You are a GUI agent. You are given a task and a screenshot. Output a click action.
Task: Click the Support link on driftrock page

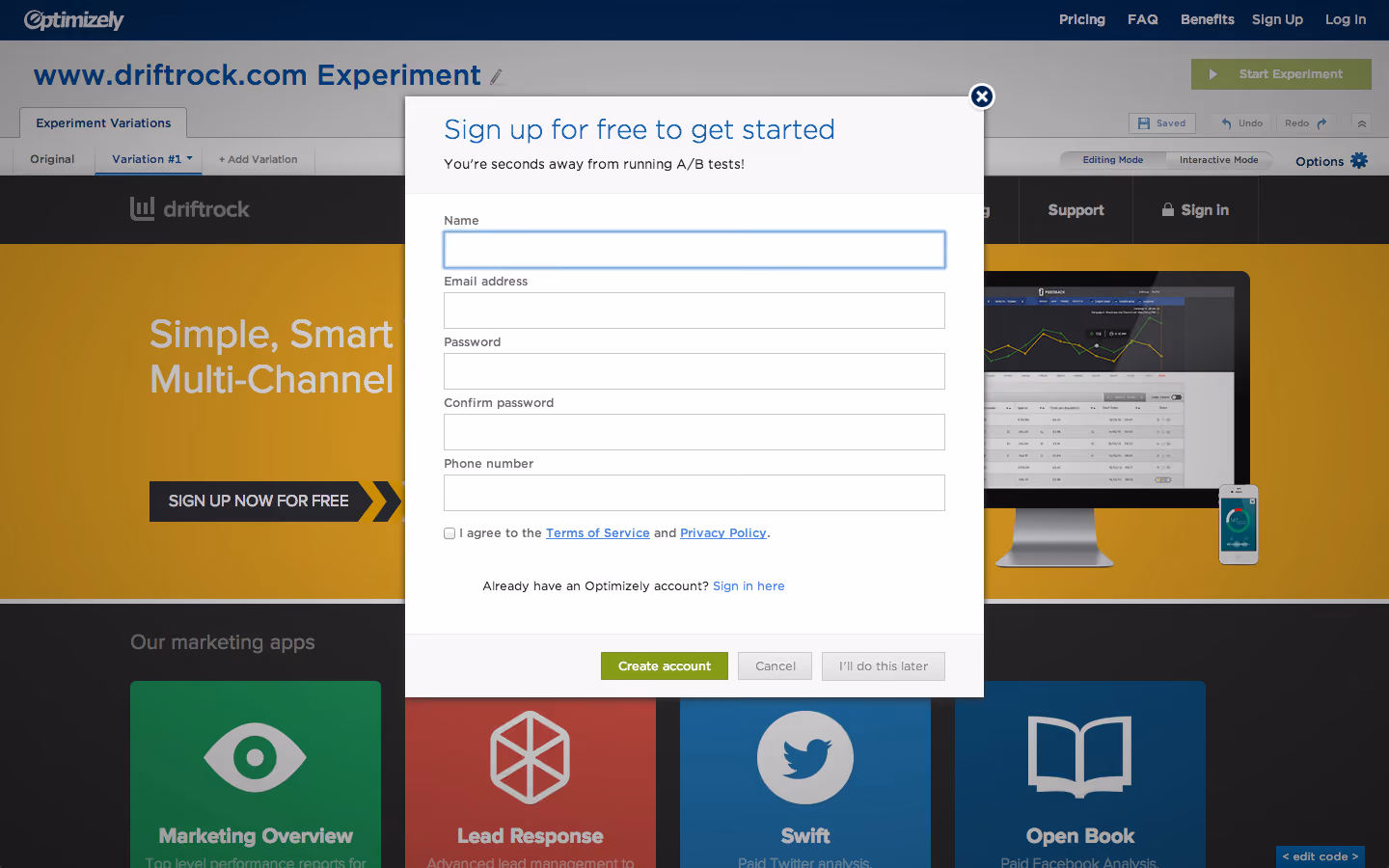[1076, 210]
